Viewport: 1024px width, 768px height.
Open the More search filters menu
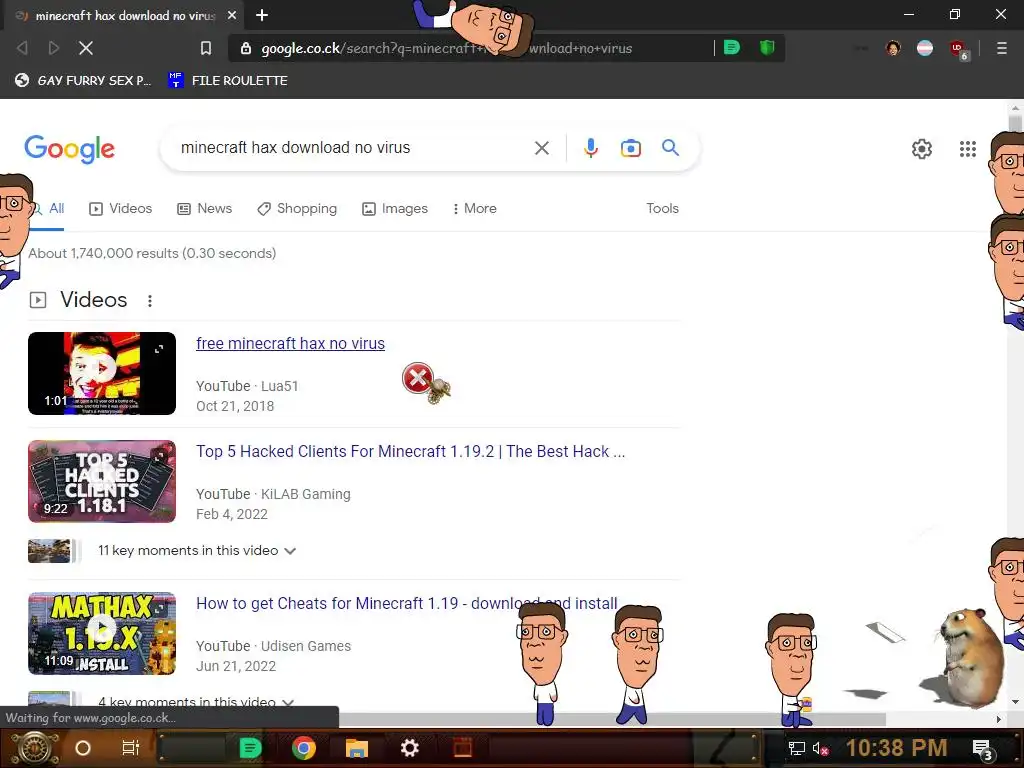[475, 208]
